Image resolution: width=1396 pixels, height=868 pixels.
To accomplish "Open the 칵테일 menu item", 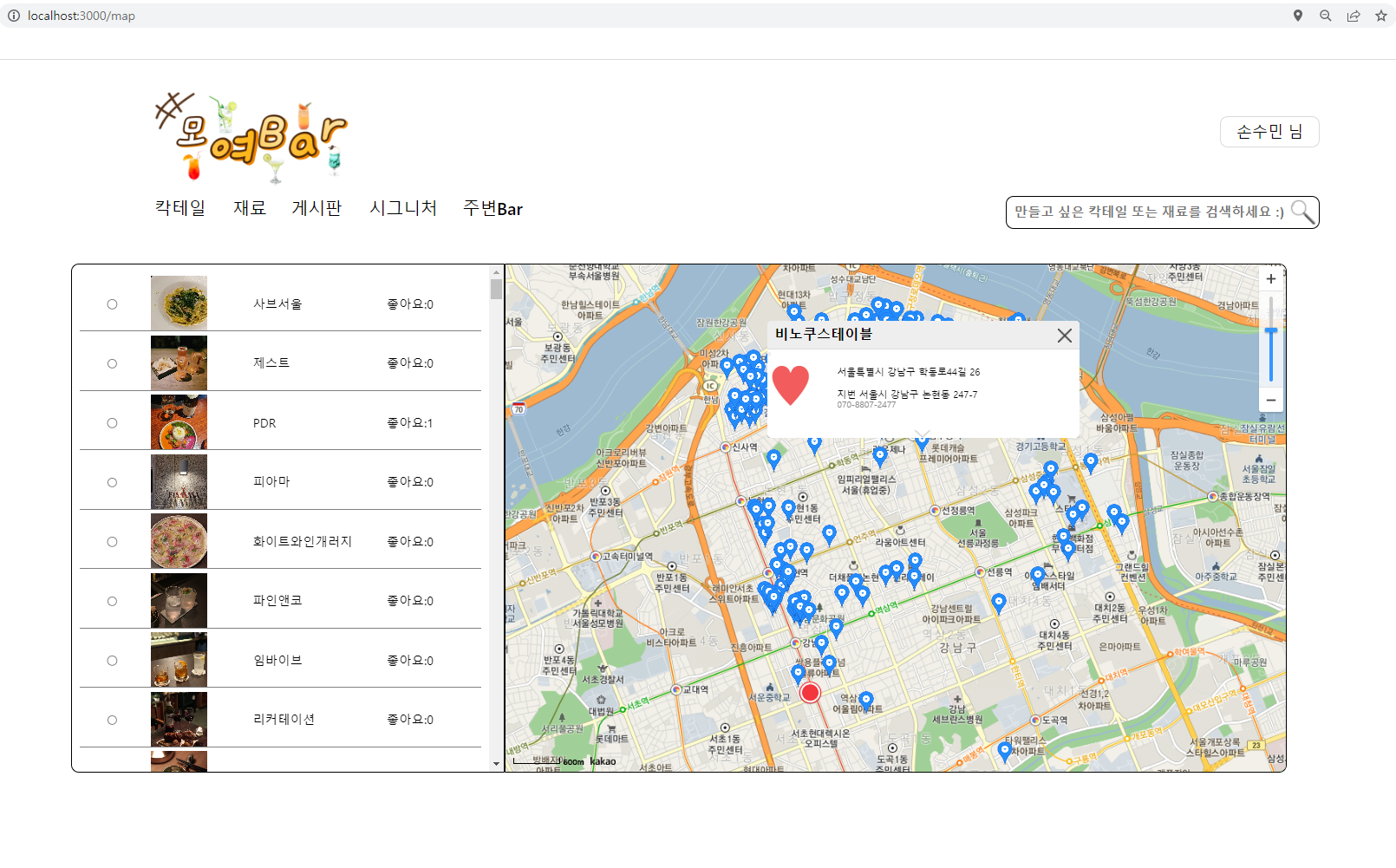I will tap(179, 208).
